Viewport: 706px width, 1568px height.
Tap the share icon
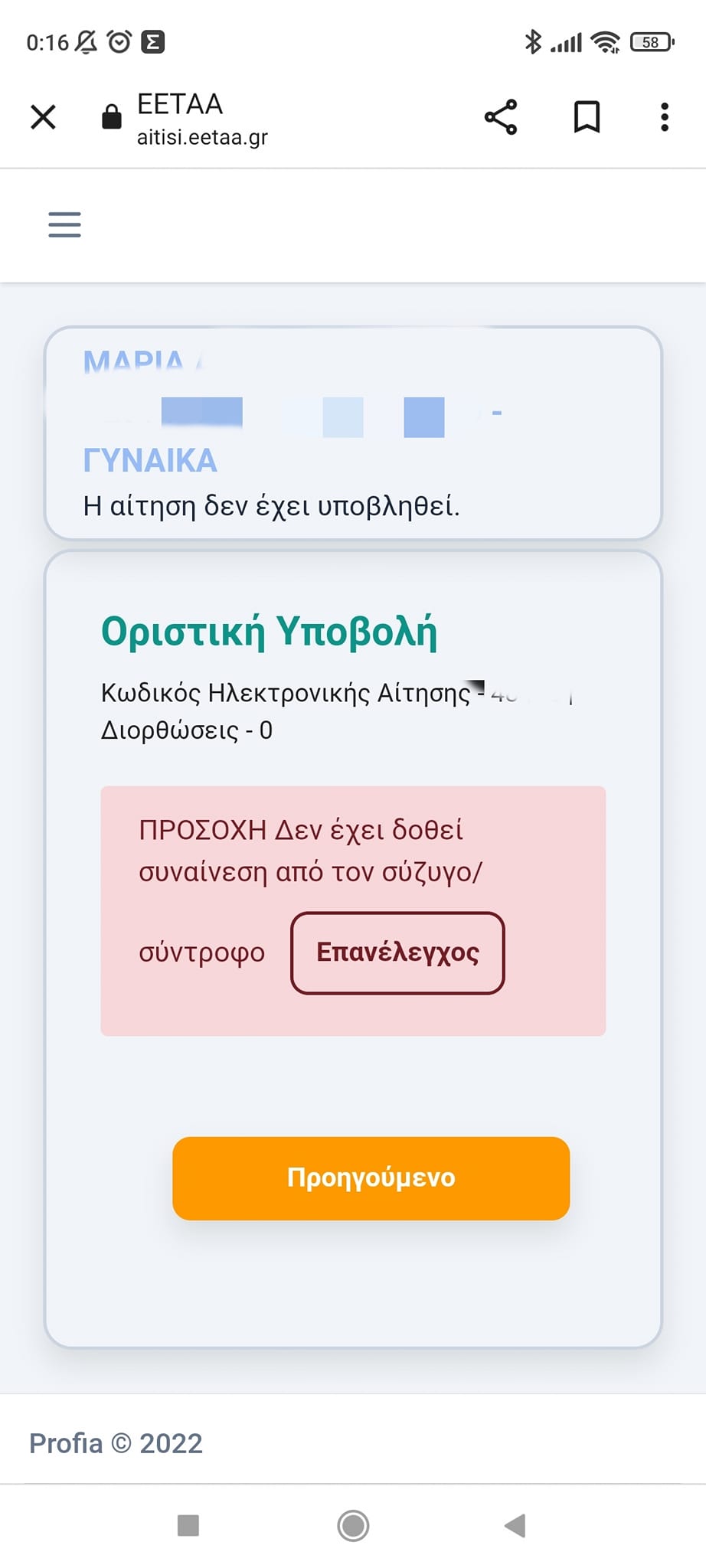point(501,117)
